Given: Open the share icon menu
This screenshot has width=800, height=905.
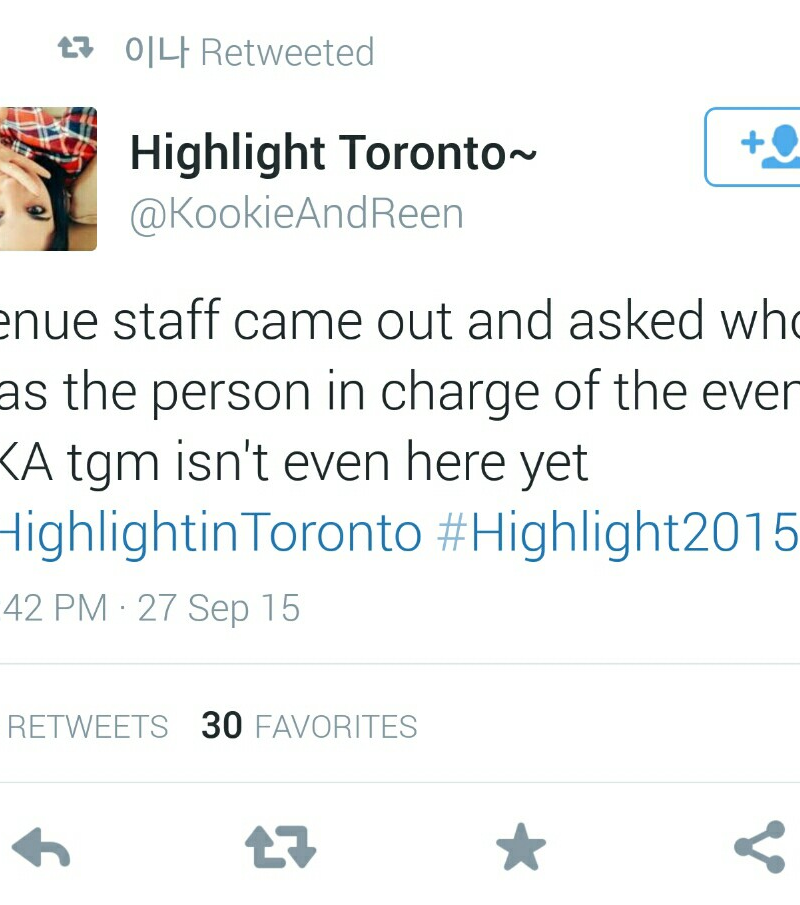Looking at the screenshot, I should coord(760,847).
